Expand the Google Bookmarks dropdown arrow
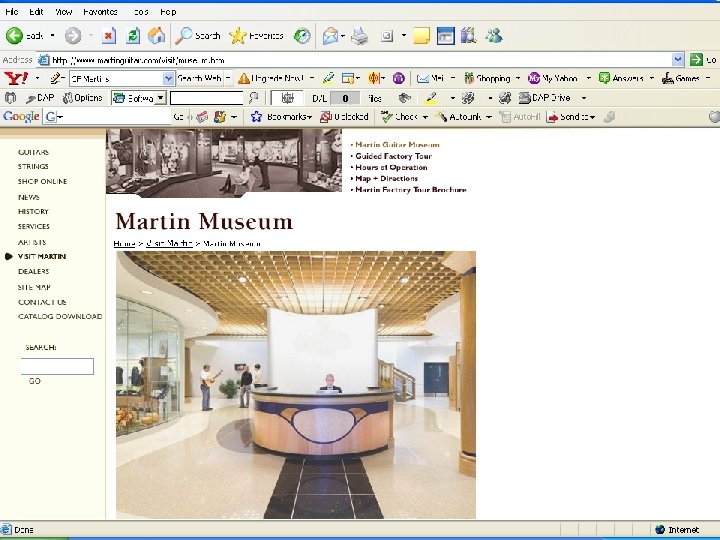The width and height of the screenshot is (720, 540). [x=310, y=117]
